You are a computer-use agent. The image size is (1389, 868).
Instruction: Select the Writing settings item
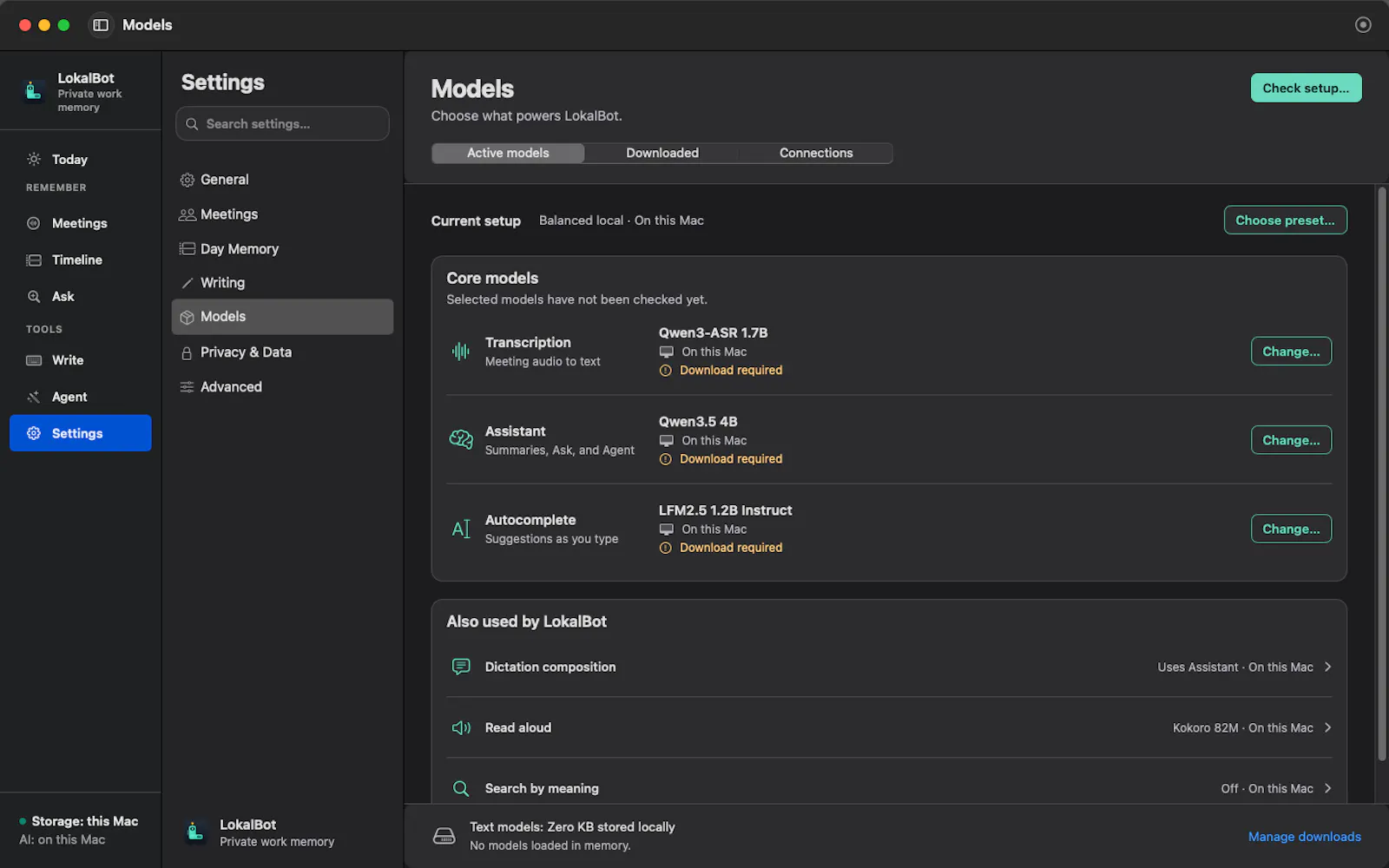tap(282, 283)
